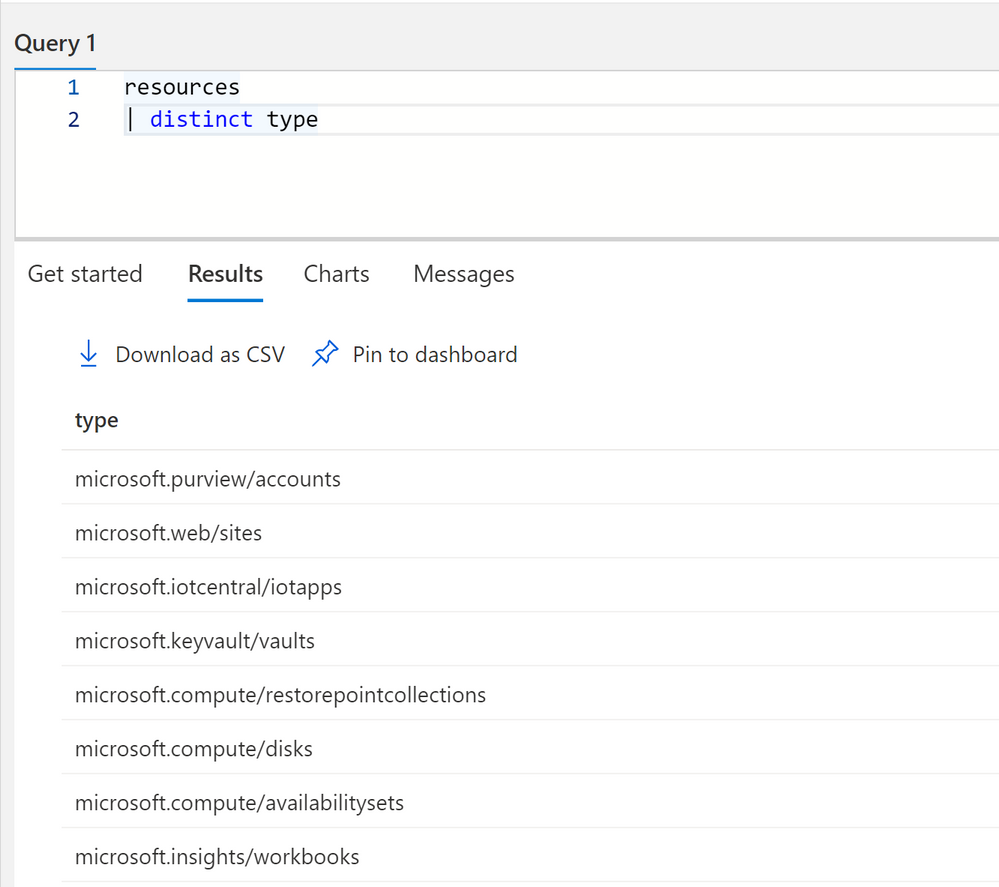The width and height of the screenshot is (999, 887).
Task: Show the Messages tab
Action: [x=464, y=274]
